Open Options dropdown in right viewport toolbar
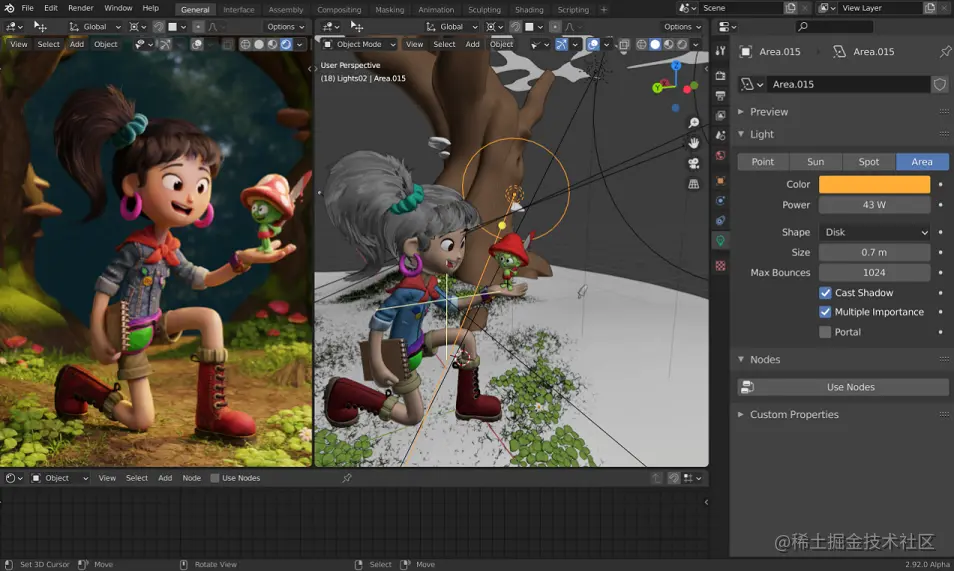 coord(682,27)
